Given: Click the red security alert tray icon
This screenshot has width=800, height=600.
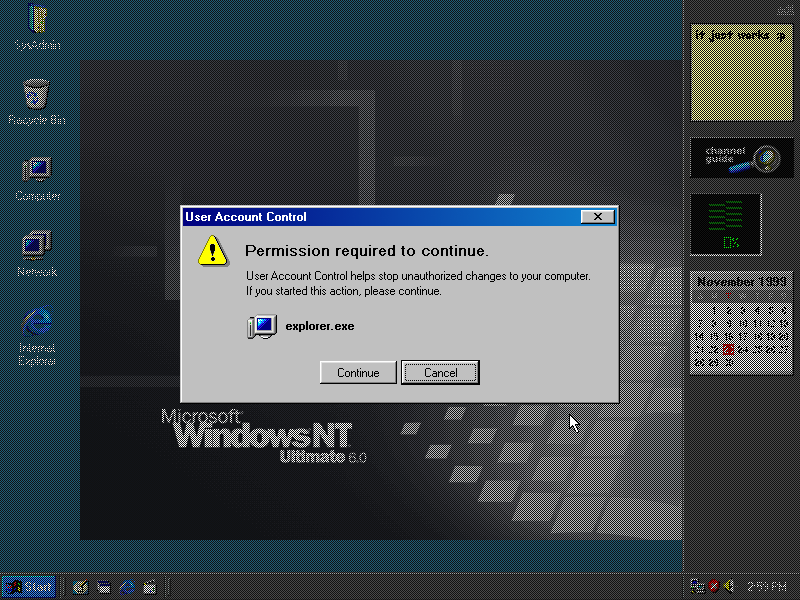Looking at the screenshot, I should [714, 586].
